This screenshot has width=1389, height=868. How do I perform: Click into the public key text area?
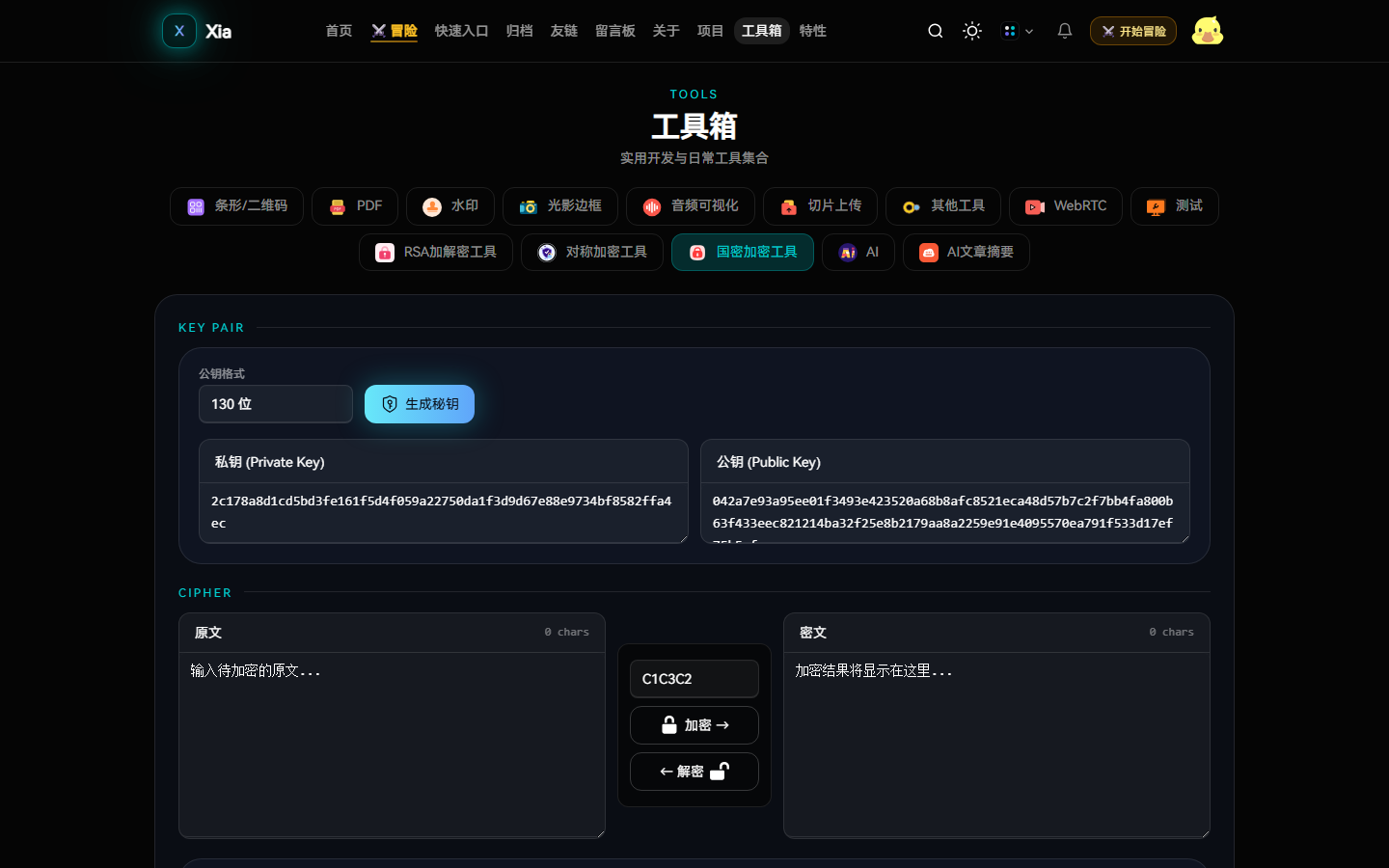945,513
